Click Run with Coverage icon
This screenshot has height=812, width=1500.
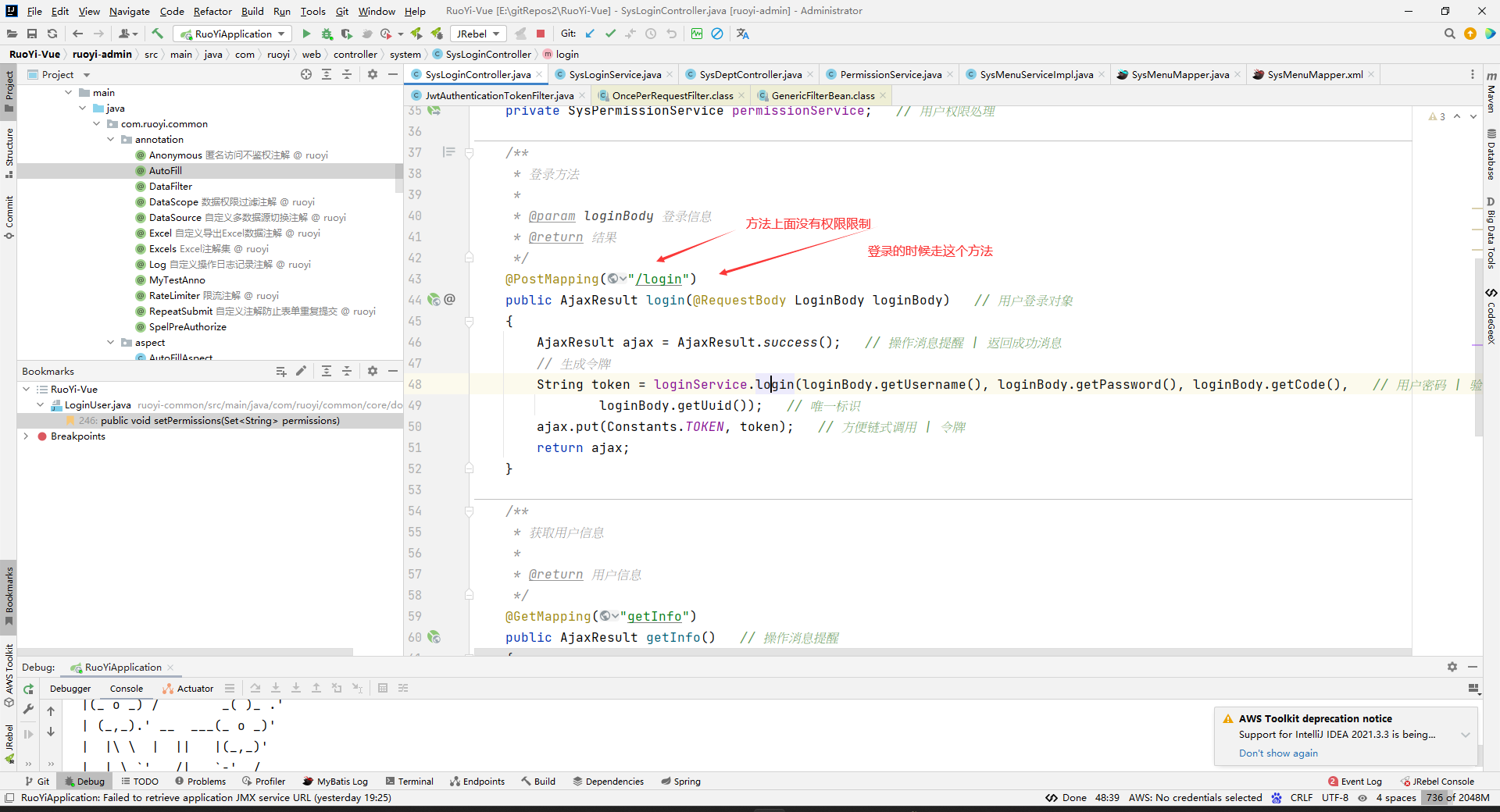click(347, 34)
